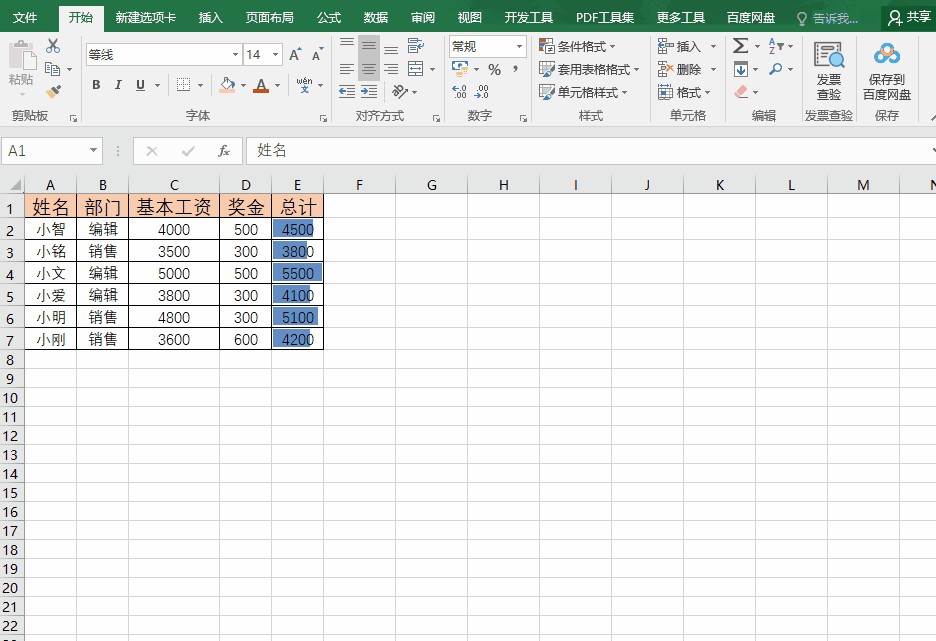Open 套用表格格式 table format dropdown
Screen dimensions: 936x641
pos(589,69)
